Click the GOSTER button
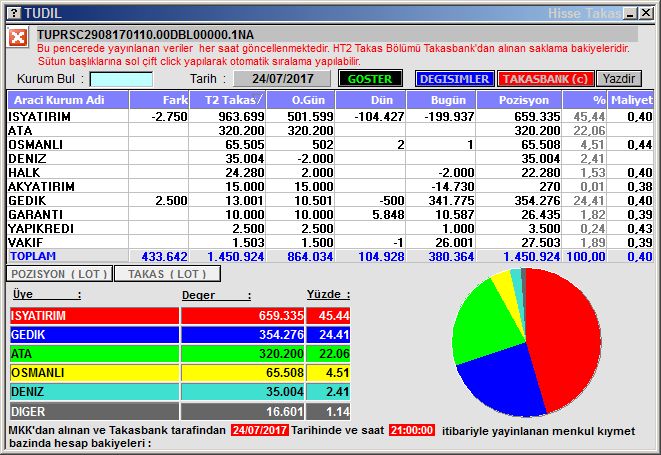 370,79
